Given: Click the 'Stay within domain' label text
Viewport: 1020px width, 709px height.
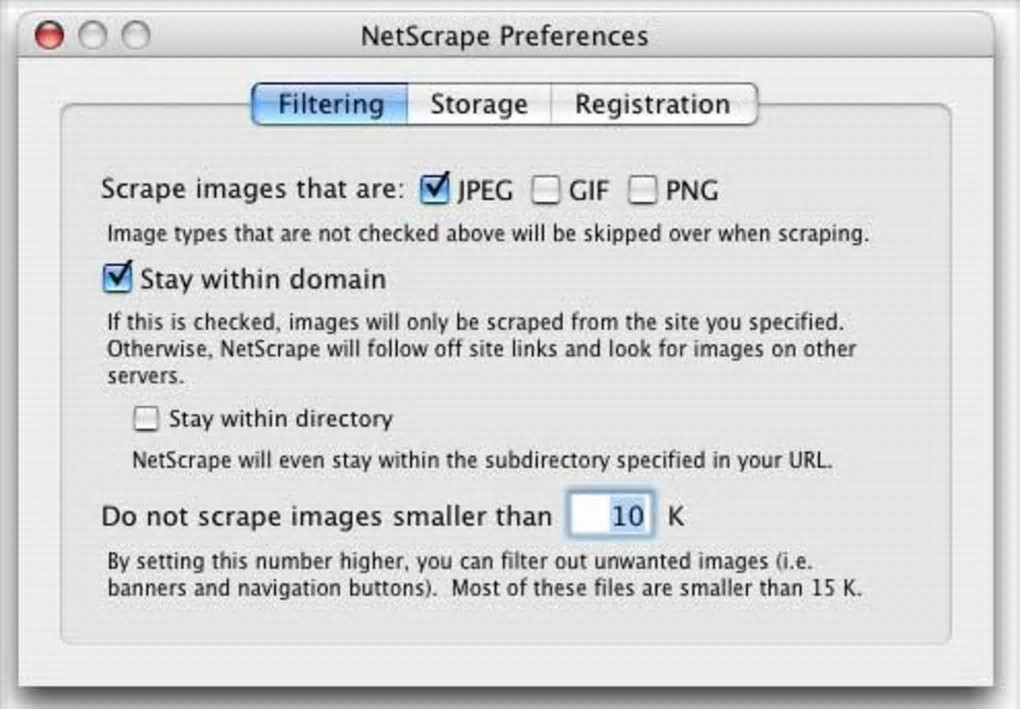Looking at the screenshot, I should [263, 279].
